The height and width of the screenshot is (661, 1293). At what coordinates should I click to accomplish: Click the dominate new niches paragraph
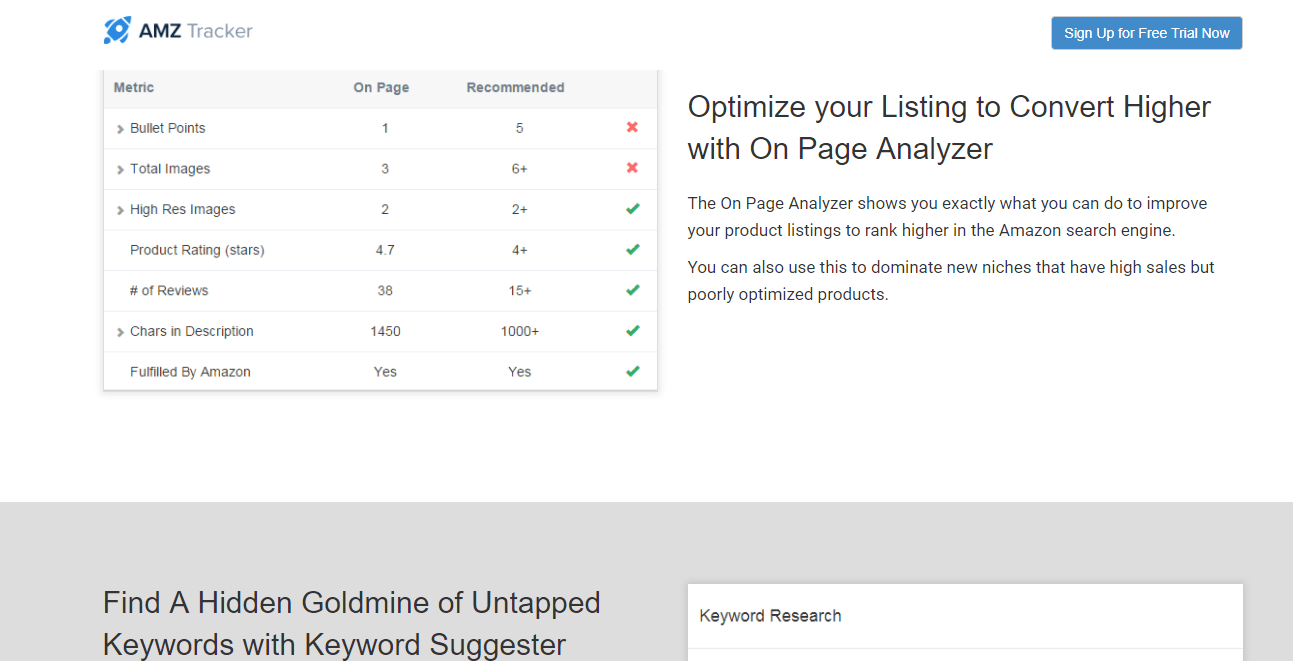951,281
